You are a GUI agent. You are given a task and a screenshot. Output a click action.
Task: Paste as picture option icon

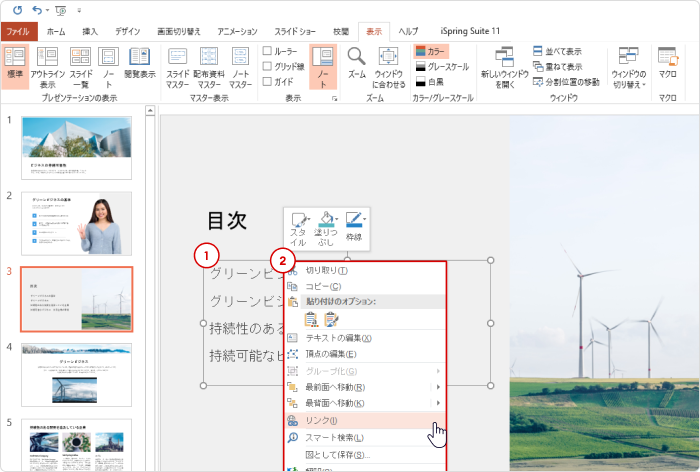click(x=331, y=319)
